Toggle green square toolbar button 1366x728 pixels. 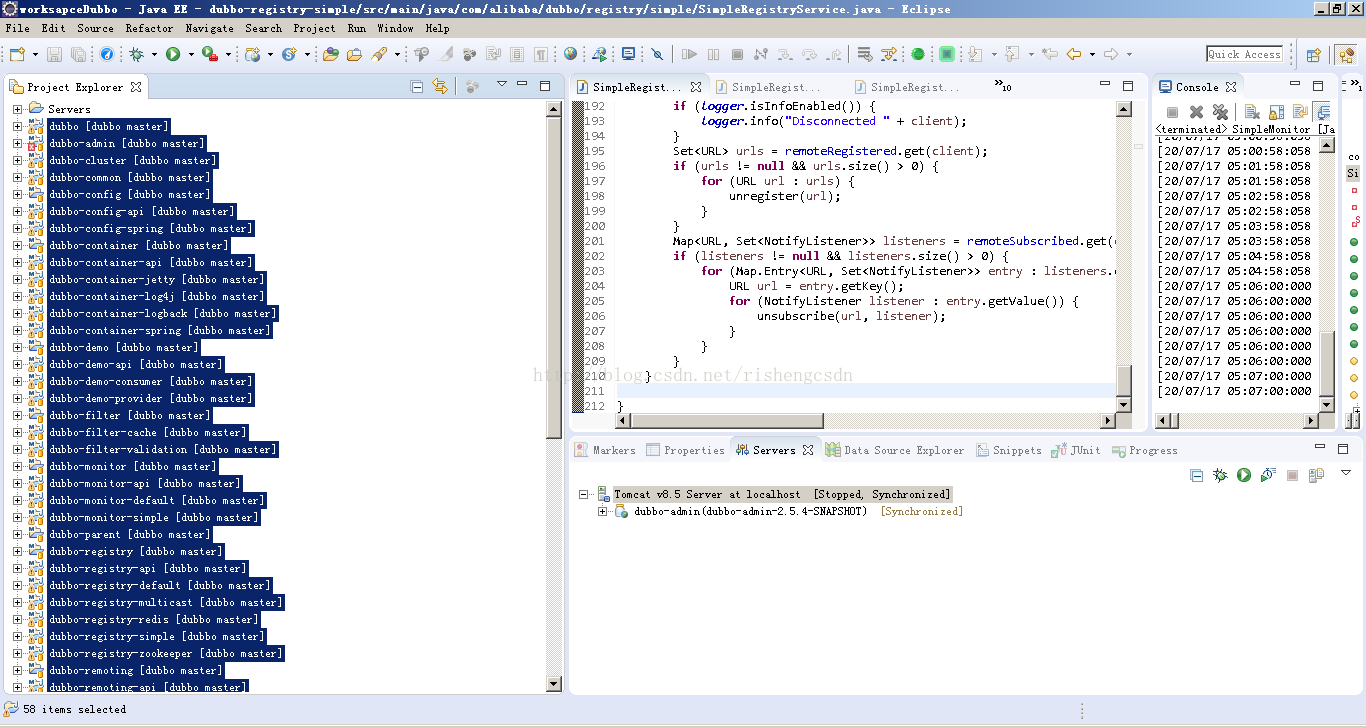pyautogui.click(x=946, y=54)
